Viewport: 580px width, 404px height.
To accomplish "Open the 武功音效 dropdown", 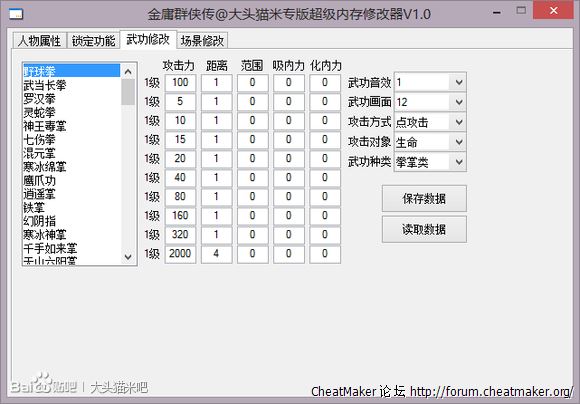I will (459, 83).
